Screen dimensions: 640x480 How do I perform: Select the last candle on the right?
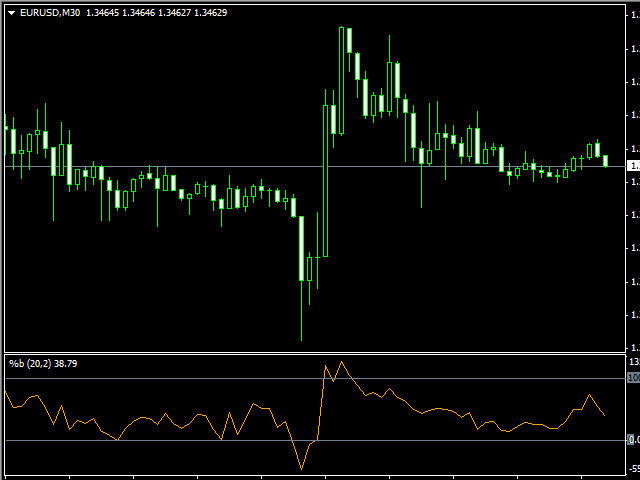coord(605,160)
